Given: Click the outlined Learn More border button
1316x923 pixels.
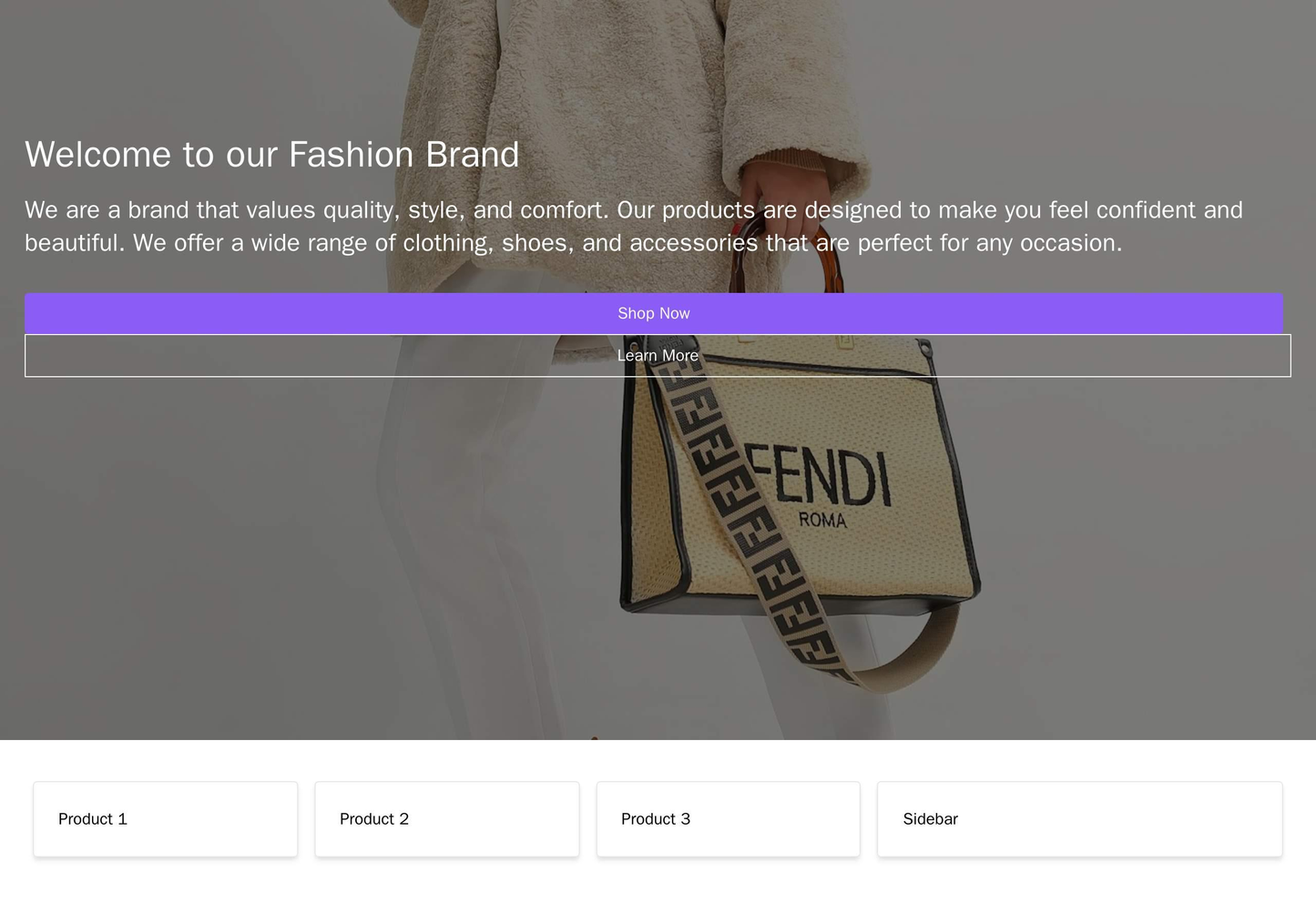Looking at the screenshot, I should click(658, 355).
